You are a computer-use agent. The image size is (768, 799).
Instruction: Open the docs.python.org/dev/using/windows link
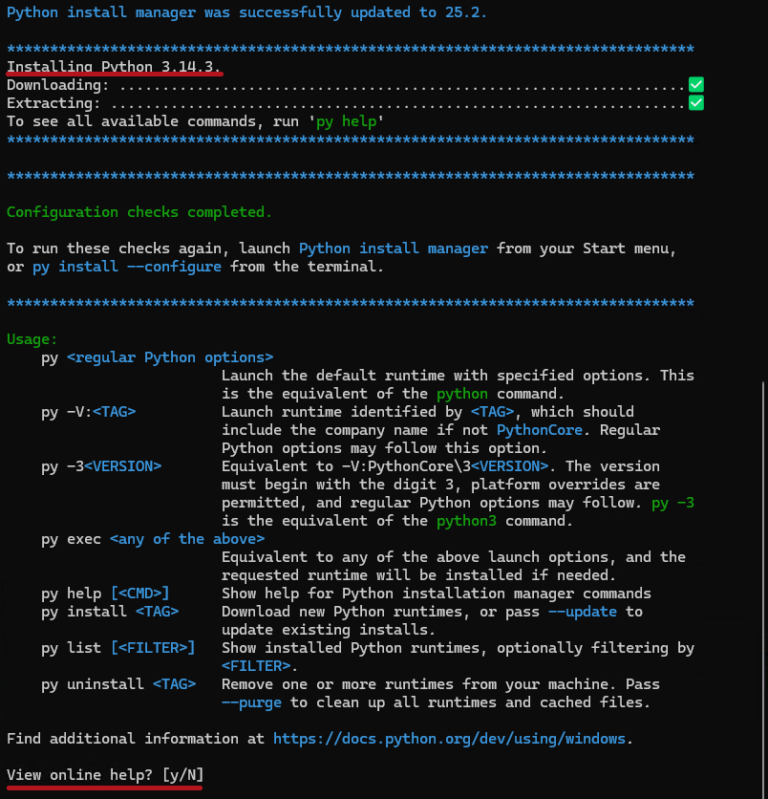pos(449,739)
